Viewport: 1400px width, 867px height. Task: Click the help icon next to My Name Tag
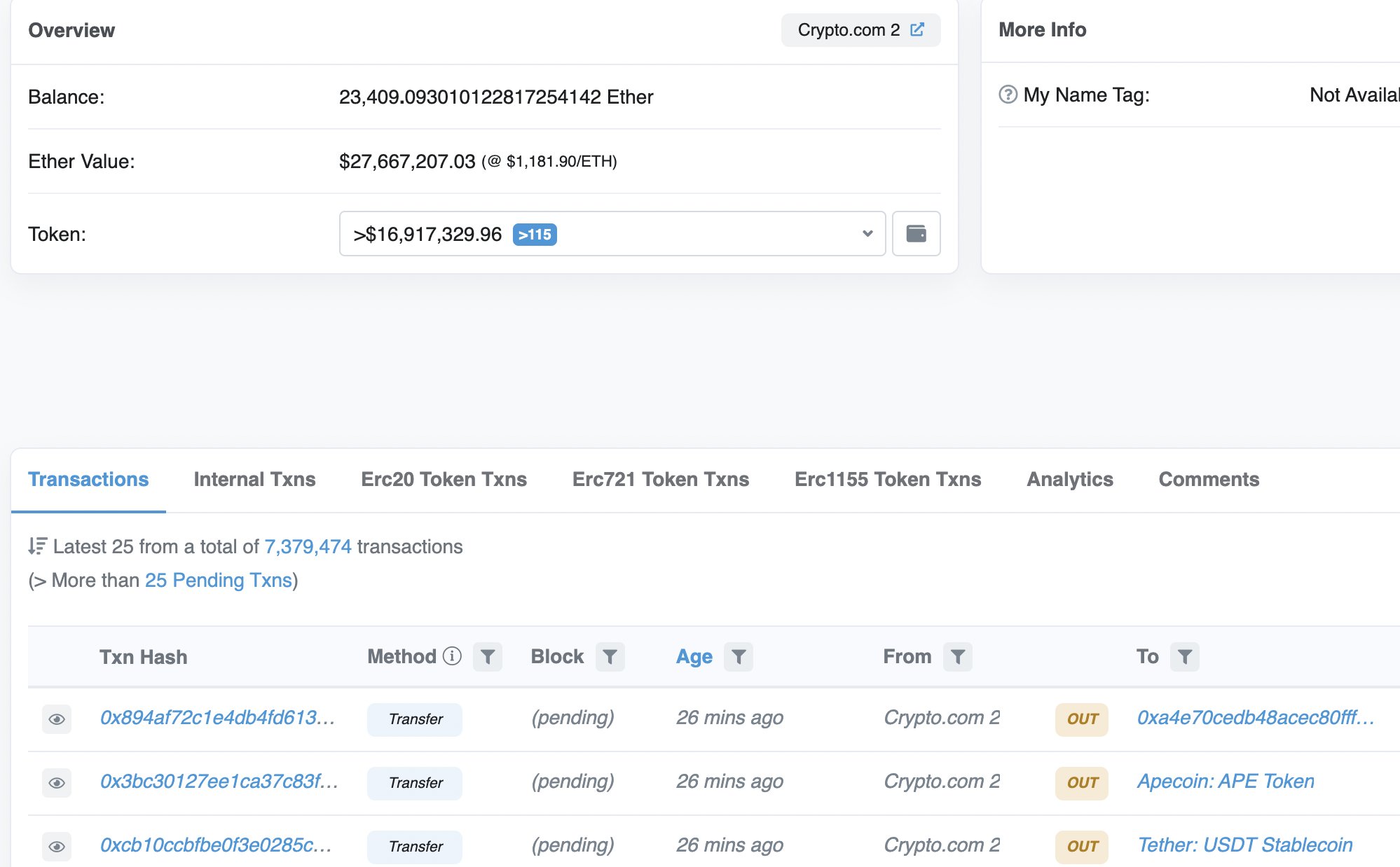[1008, 95]
